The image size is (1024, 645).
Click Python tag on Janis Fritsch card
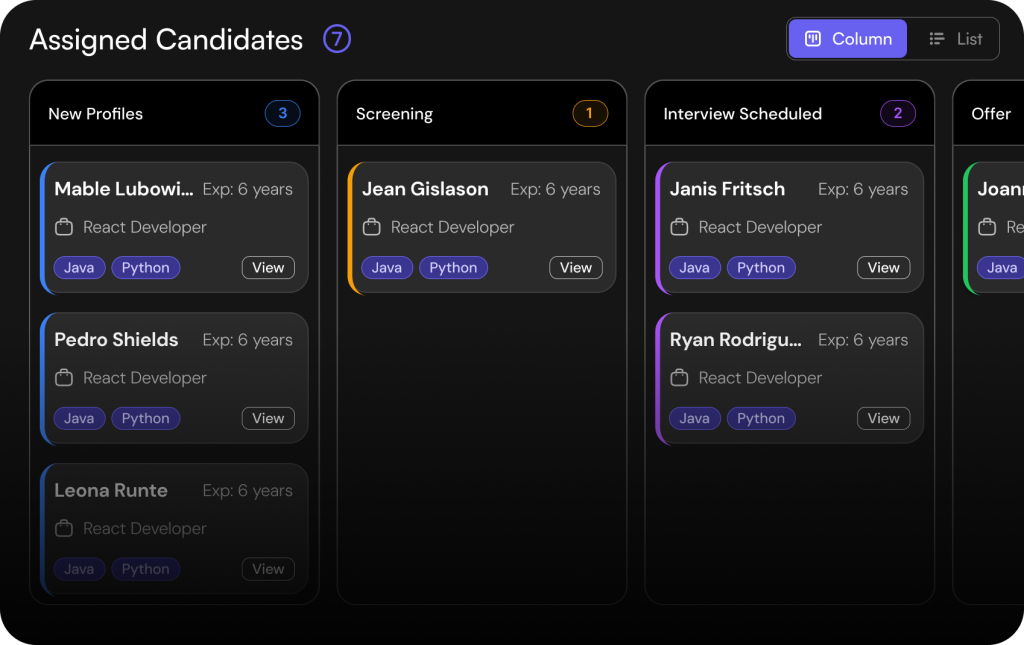coord(761,268)
